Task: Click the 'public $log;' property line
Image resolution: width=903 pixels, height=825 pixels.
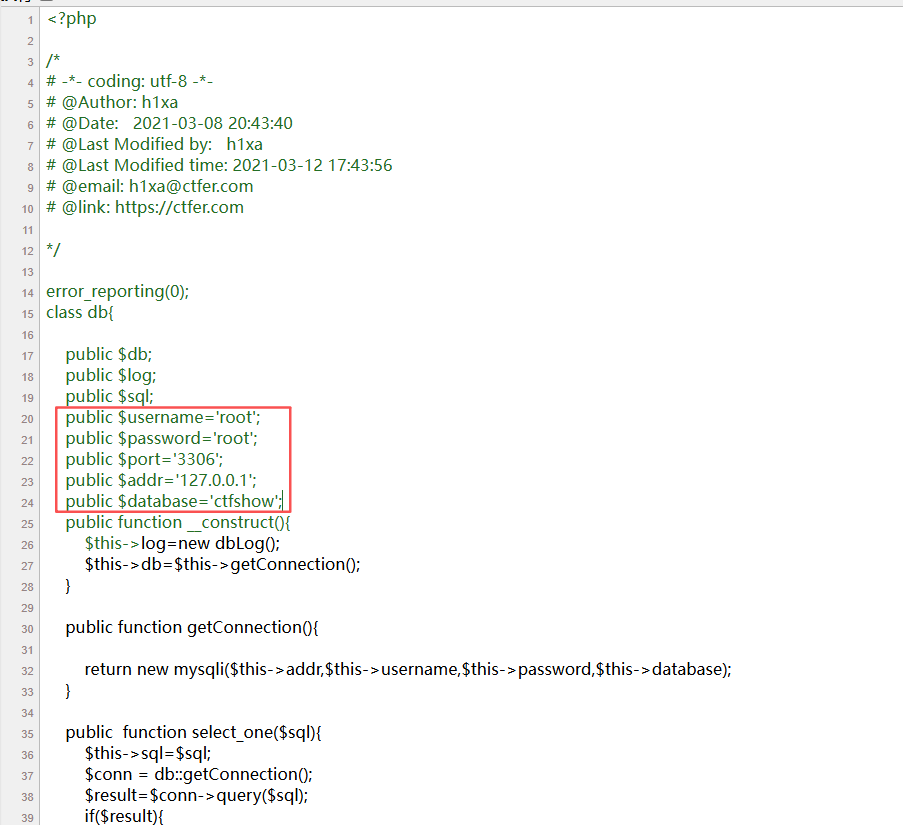Action: [x=111, y=376]
